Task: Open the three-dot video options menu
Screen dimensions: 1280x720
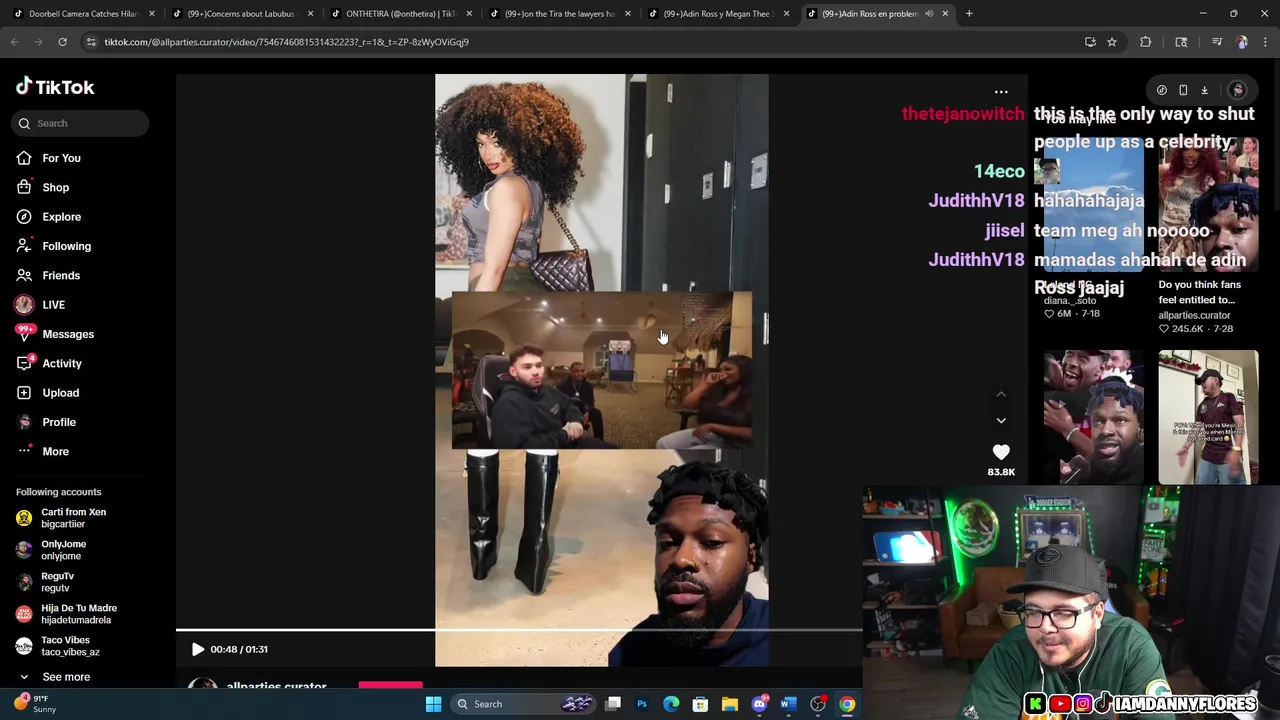Action: (x=1001, y=92)
